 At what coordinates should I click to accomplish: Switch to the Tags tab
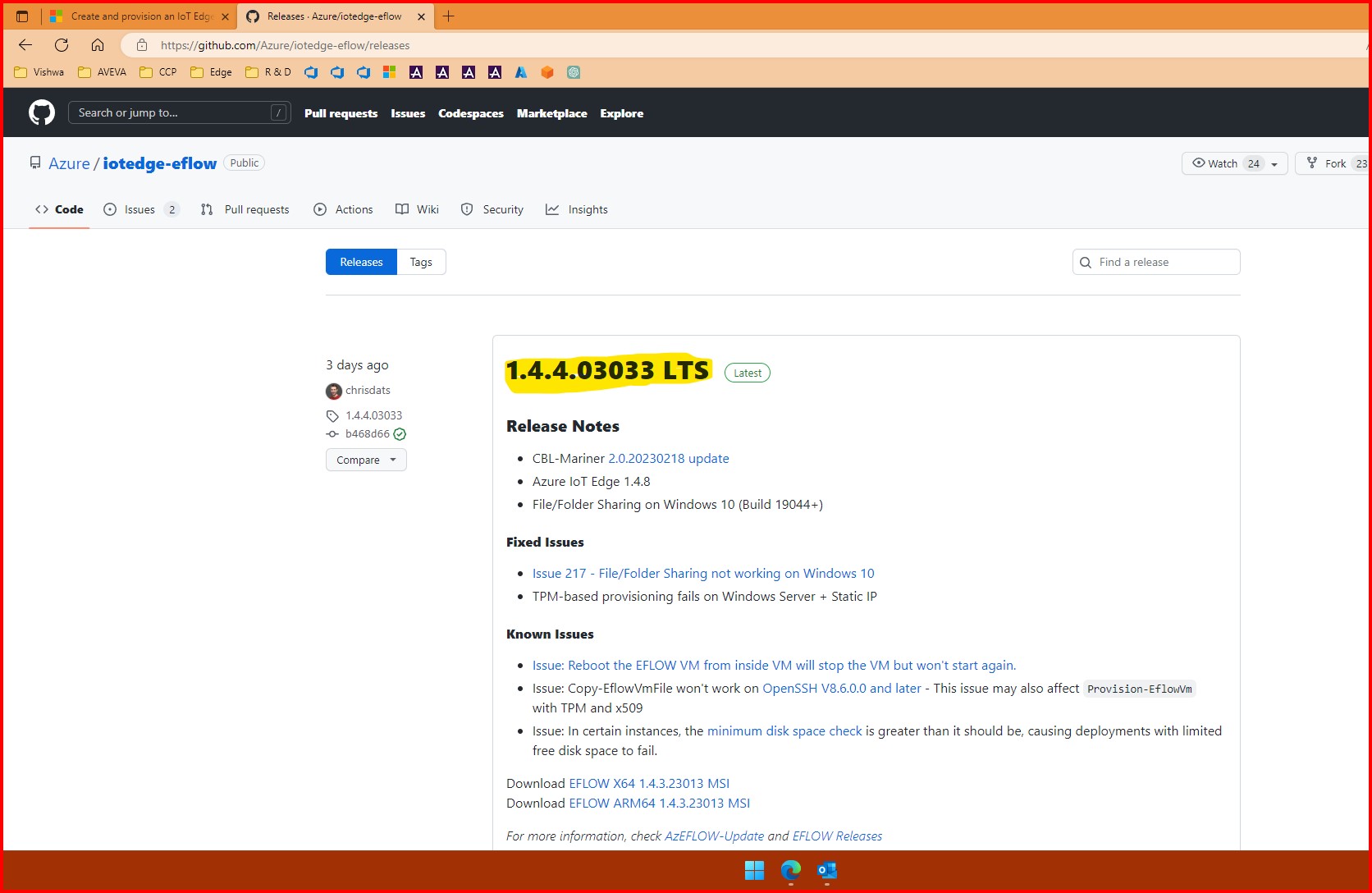point(421,261)
